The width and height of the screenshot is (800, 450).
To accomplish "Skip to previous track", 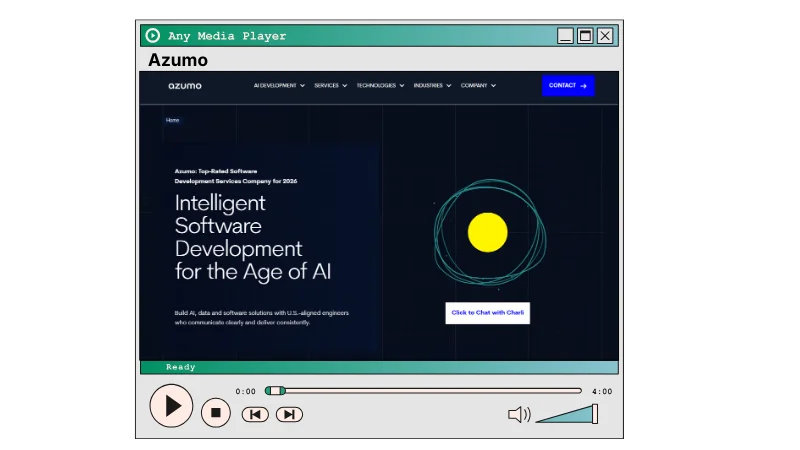I will [255, 414].
